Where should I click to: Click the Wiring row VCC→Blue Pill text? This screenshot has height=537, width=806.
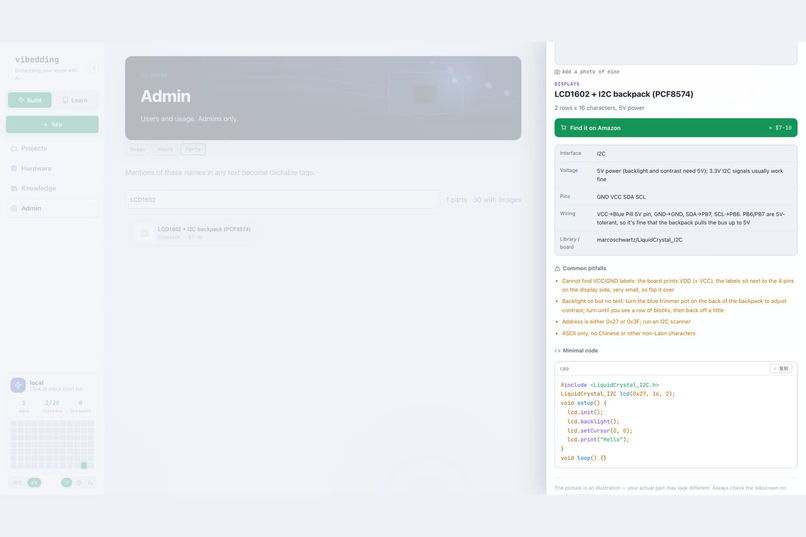point(690,218)
